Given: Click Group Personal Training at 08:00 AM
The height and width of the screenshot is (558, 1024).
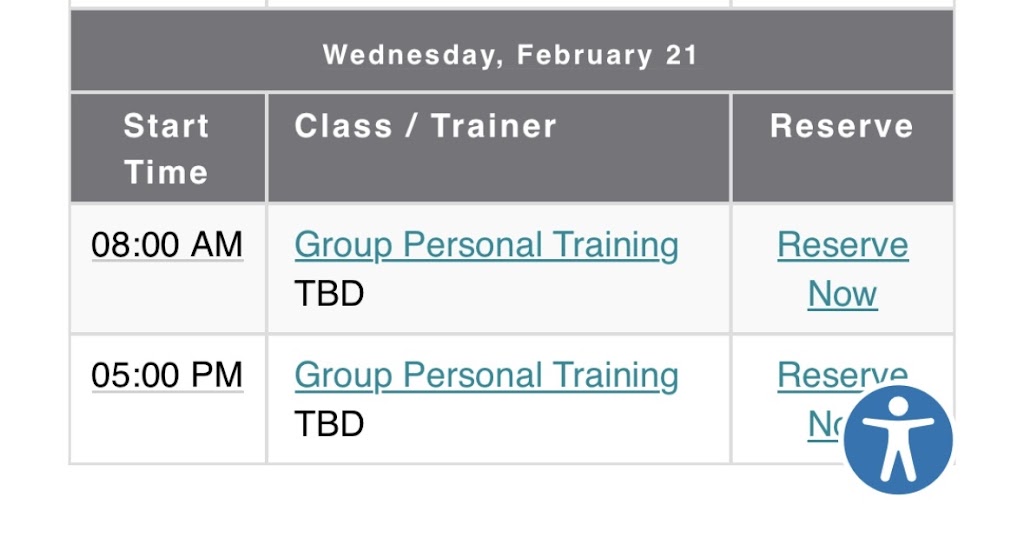Looking at the screenshot, I should point(486,245).
